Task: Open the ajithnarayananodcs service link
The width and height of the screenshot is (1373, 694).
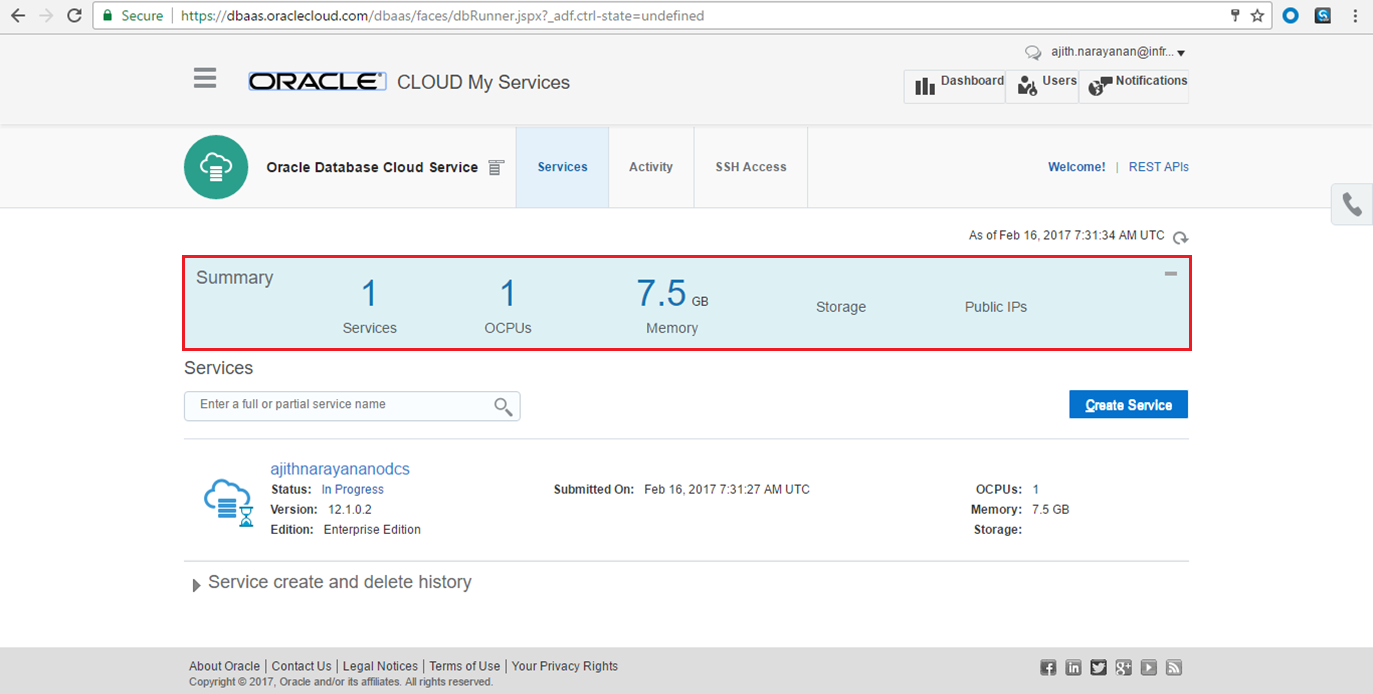Action: (340, 469)
